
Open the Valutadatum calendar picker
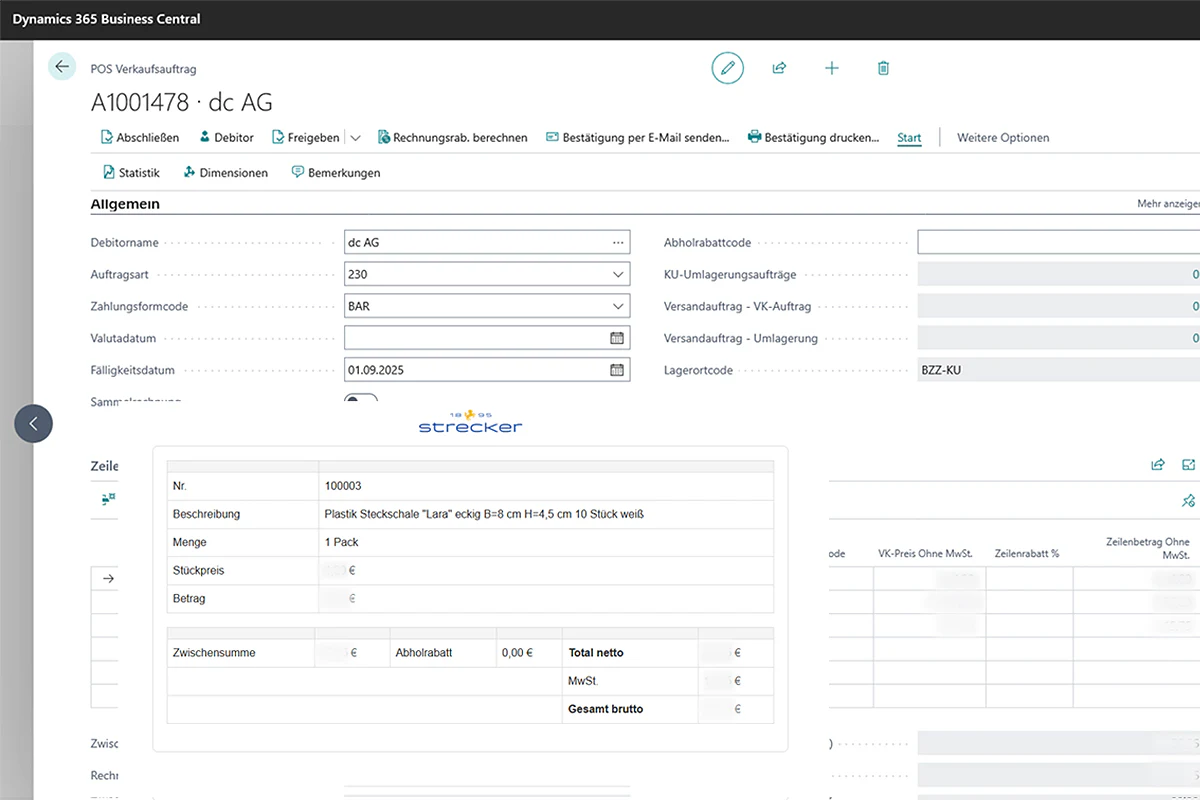(617, 338)
